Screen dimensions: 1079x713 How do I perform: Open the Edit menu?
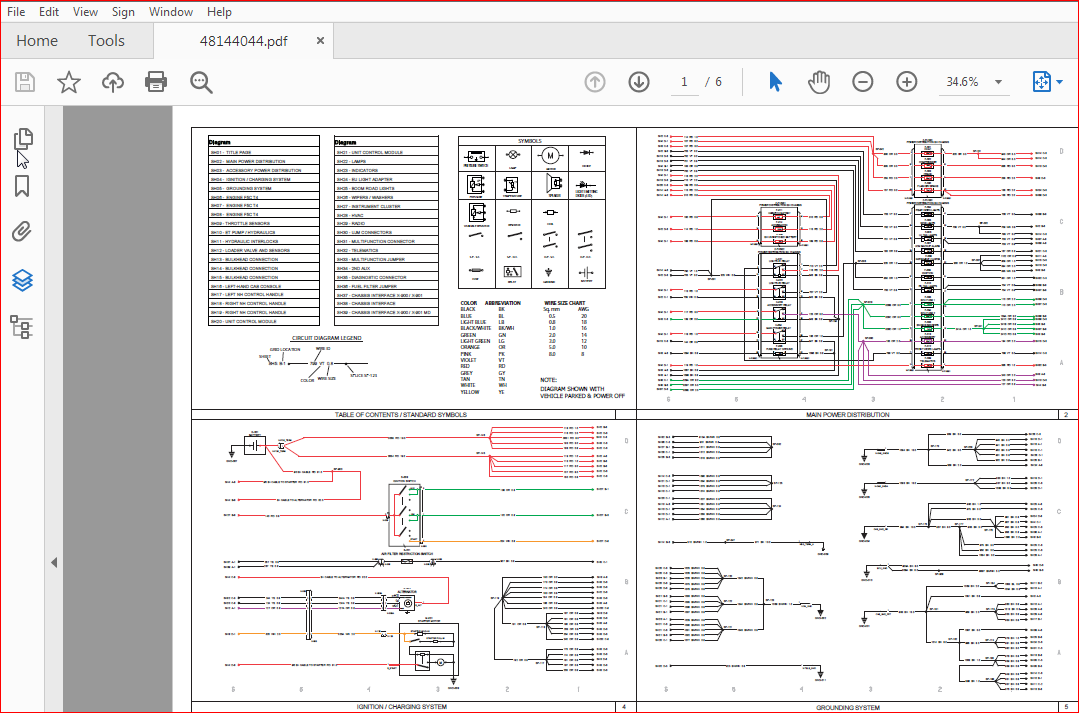(x=49, y=12)
